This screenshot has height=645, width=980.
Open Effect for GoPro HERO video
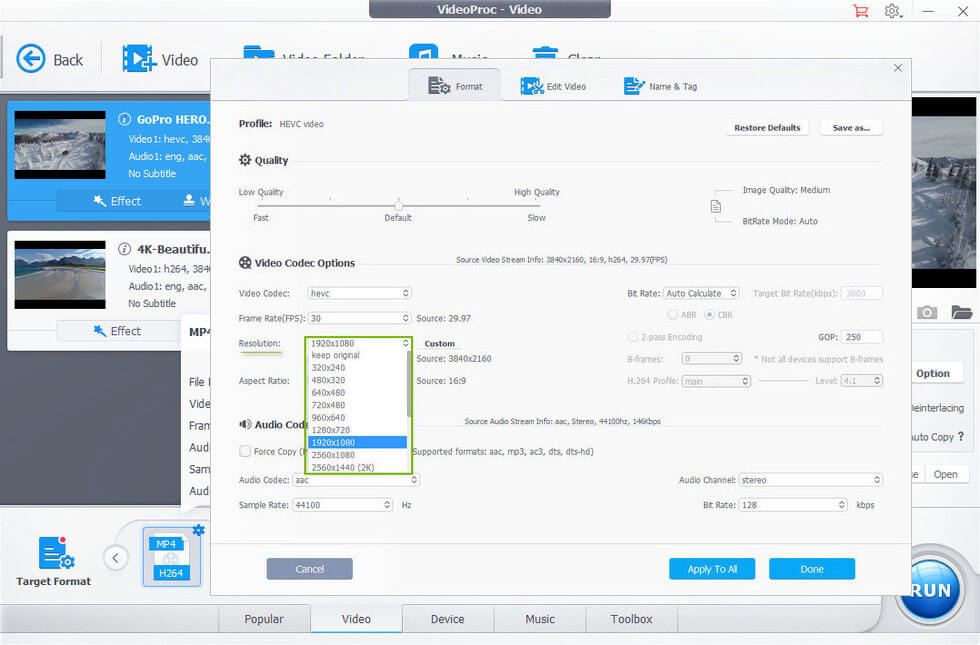[x=117, y=201]
